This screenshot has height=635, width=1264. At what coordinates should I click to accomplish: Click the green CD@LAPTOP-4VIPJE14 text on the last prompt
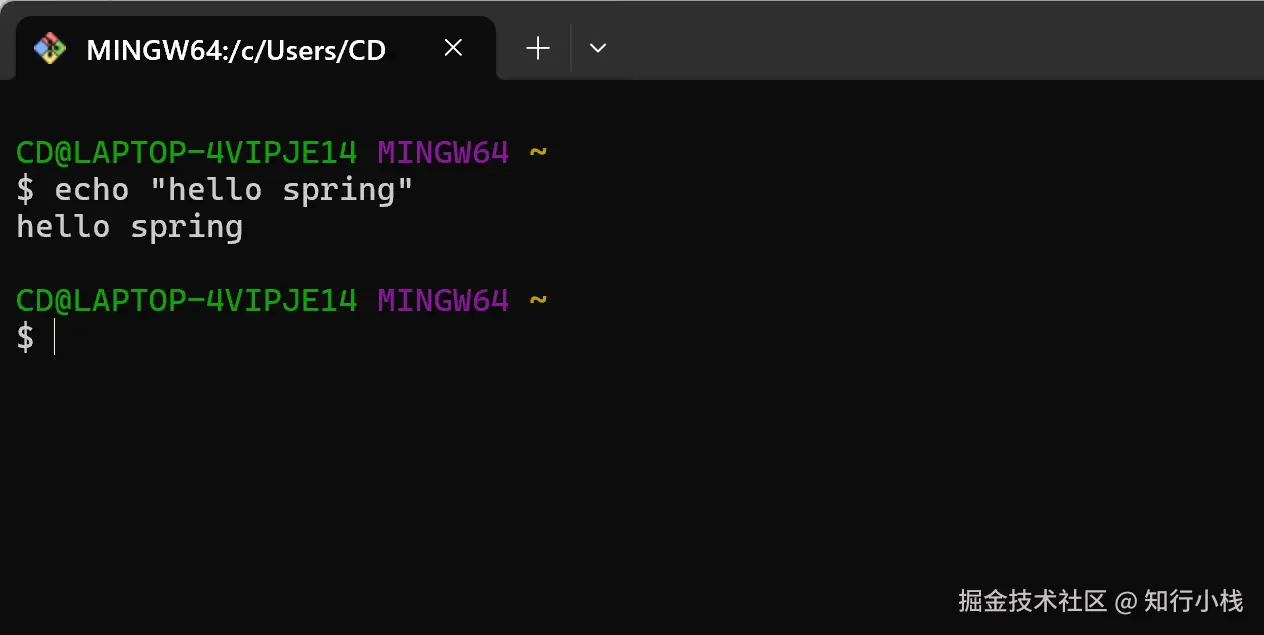tap(186, 300)
